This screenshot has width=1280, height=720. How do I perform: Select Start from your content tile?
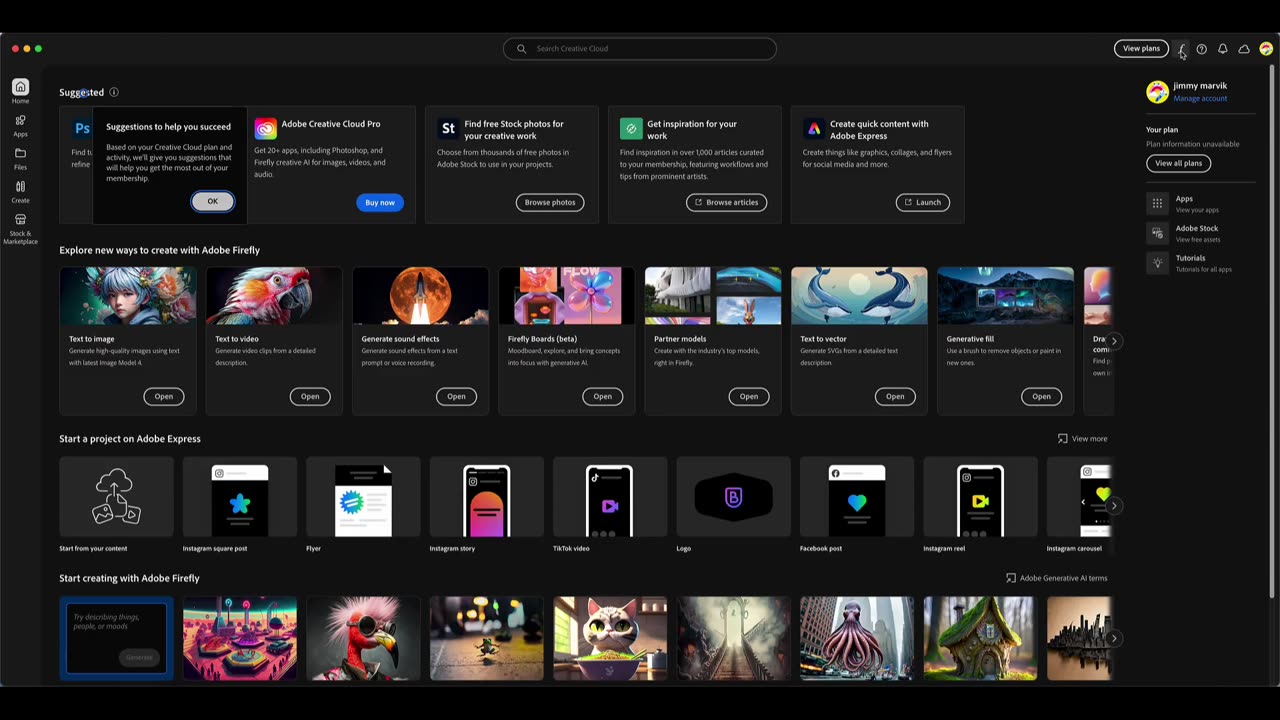(x=116, y=505)
